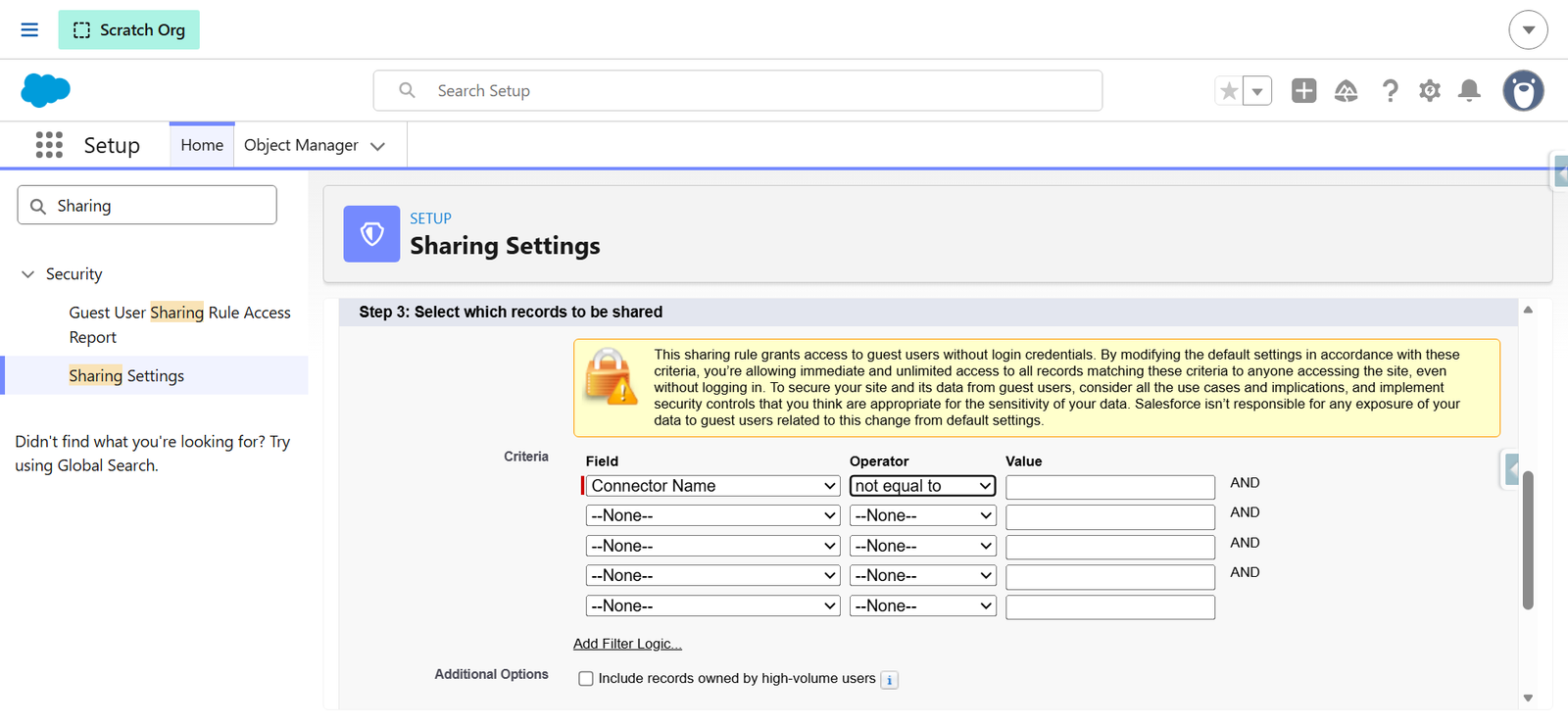This screenshot has height=725, width=1568.
Task: Click the Quick Find box containing Sharing
Action: click(x=147, y=205)
